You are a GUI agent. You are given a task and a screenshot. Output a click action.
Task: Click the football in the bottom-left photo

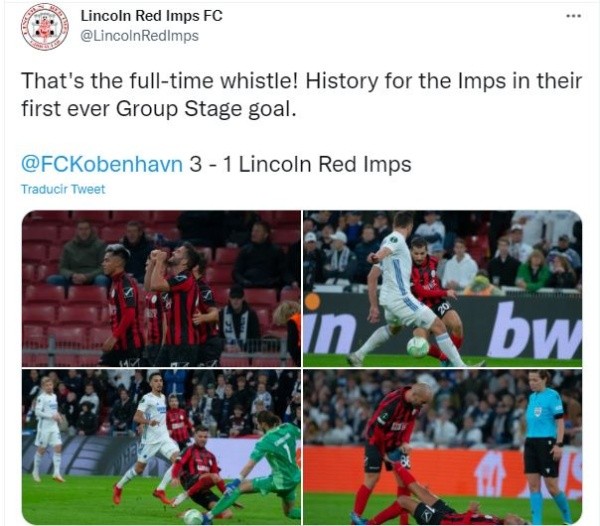click(193, 516)
